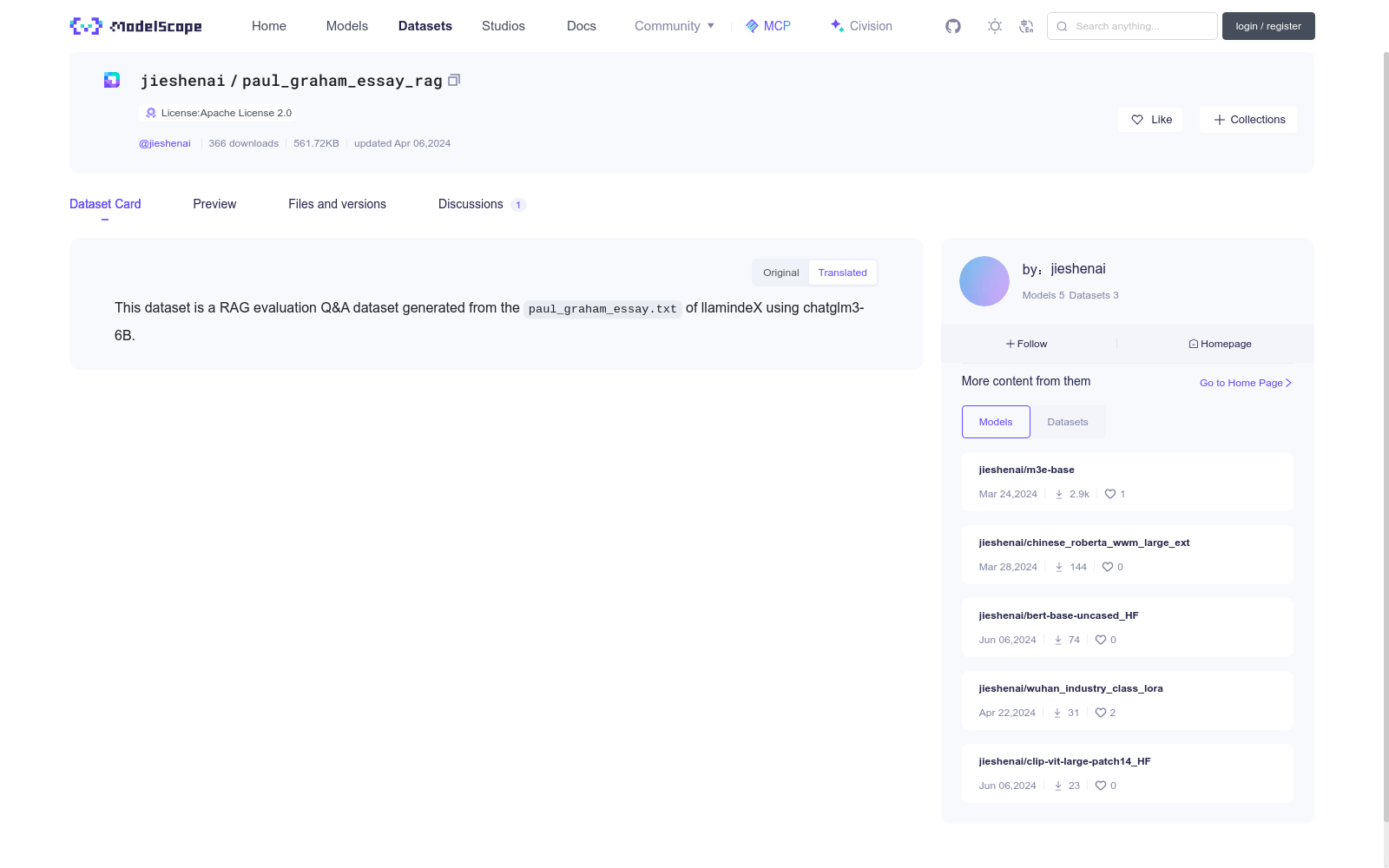Click the login / register button

click(x=1268, y=26)
